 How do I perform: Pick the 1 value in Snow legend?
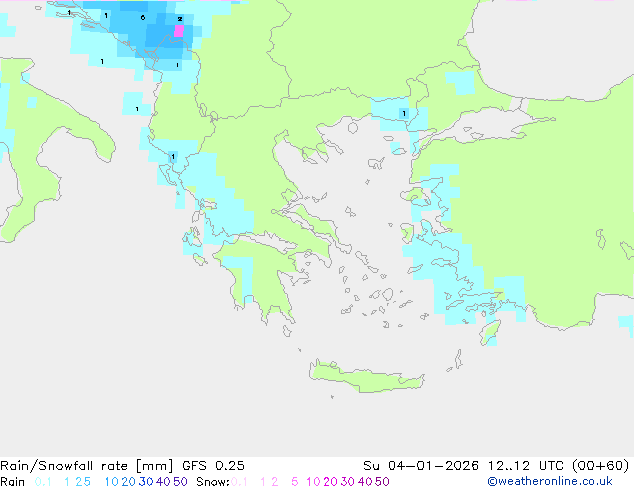click(x=264, y=482)
